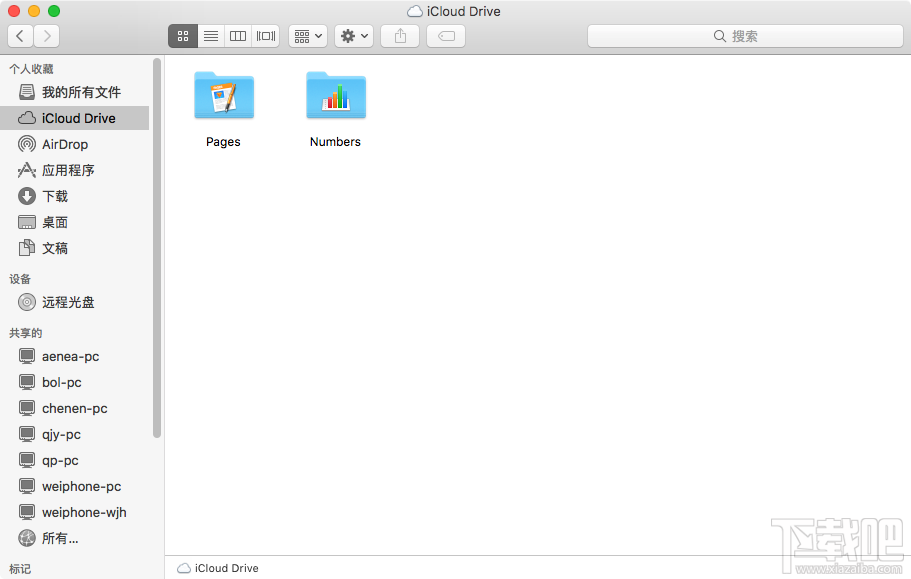
Task: Click inside the search field
Action: pos(745,35)
